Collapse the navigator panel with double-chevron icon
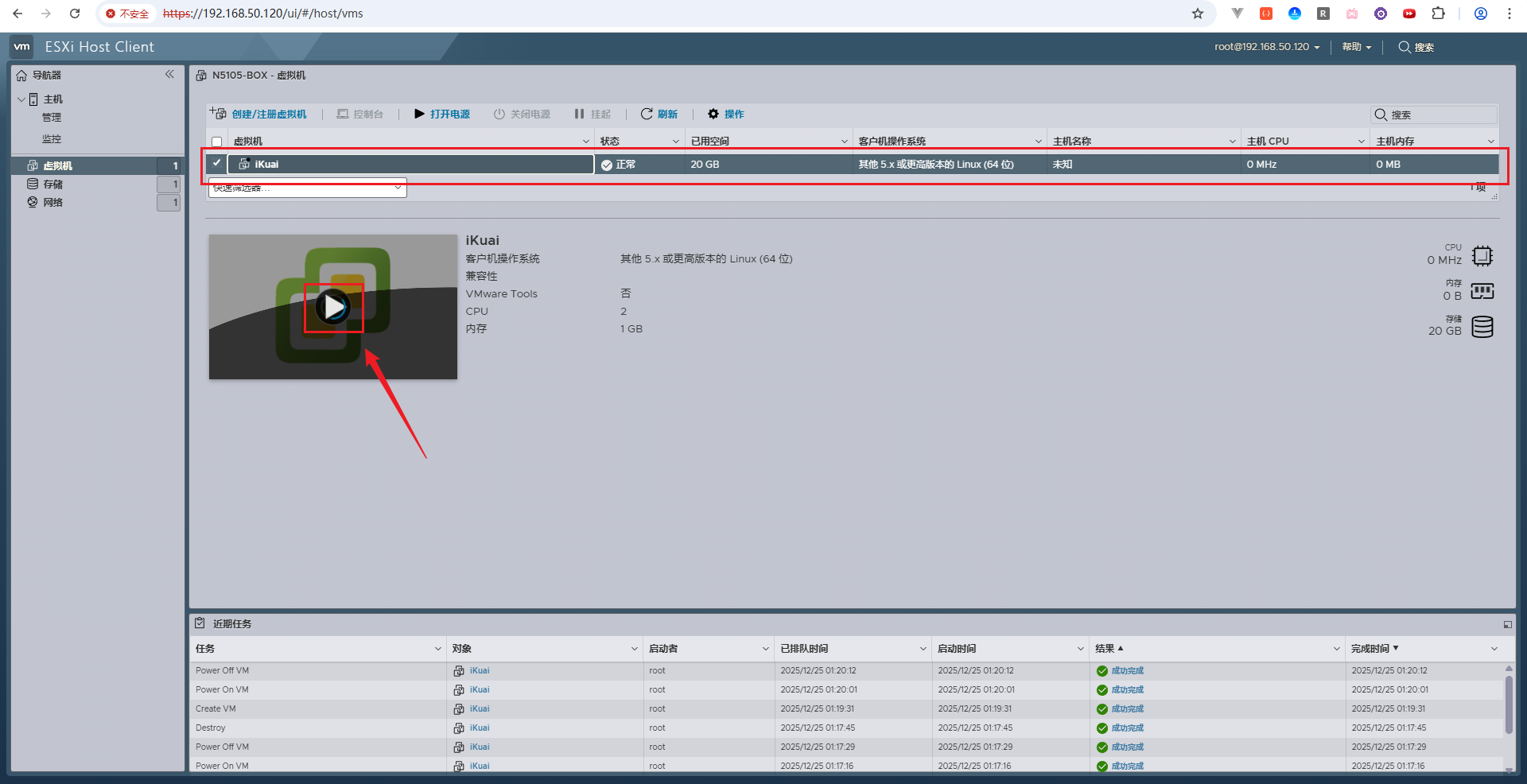Screen dimensions: 1527x784 tap(169, 74)
